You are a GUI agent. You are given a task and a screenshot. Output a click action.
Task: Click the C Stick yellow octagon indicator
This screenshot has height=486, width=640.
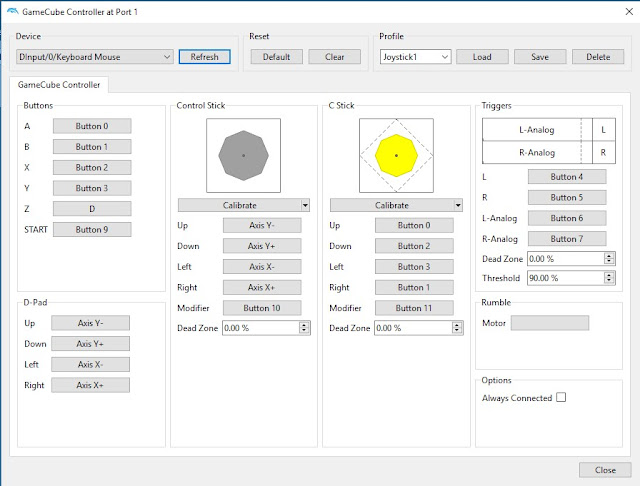click(x=396, y=155)
